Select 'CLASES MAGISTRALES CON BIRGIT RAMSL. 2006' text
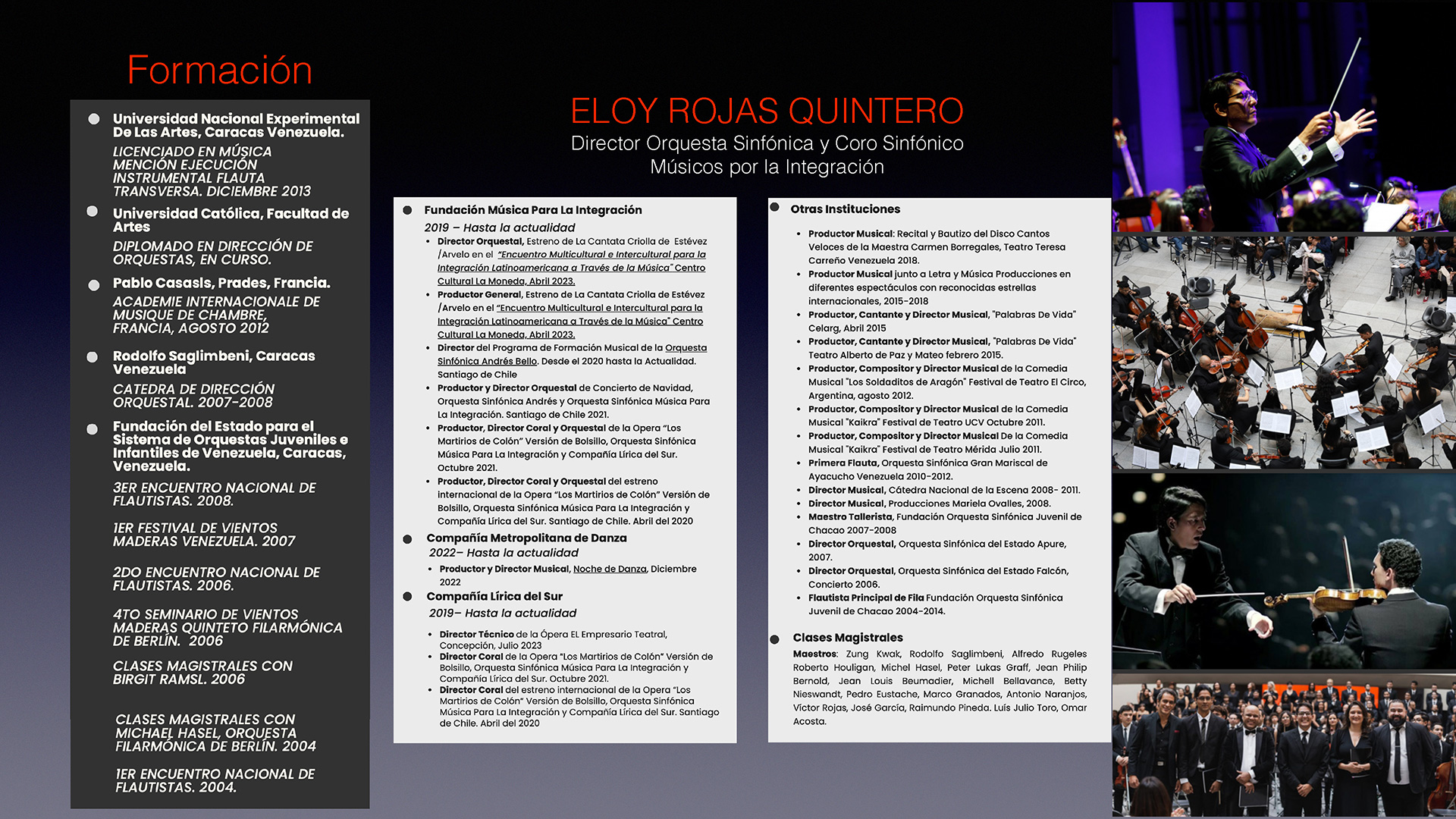This screenshot has height=819, width=1456. point(202,673)
